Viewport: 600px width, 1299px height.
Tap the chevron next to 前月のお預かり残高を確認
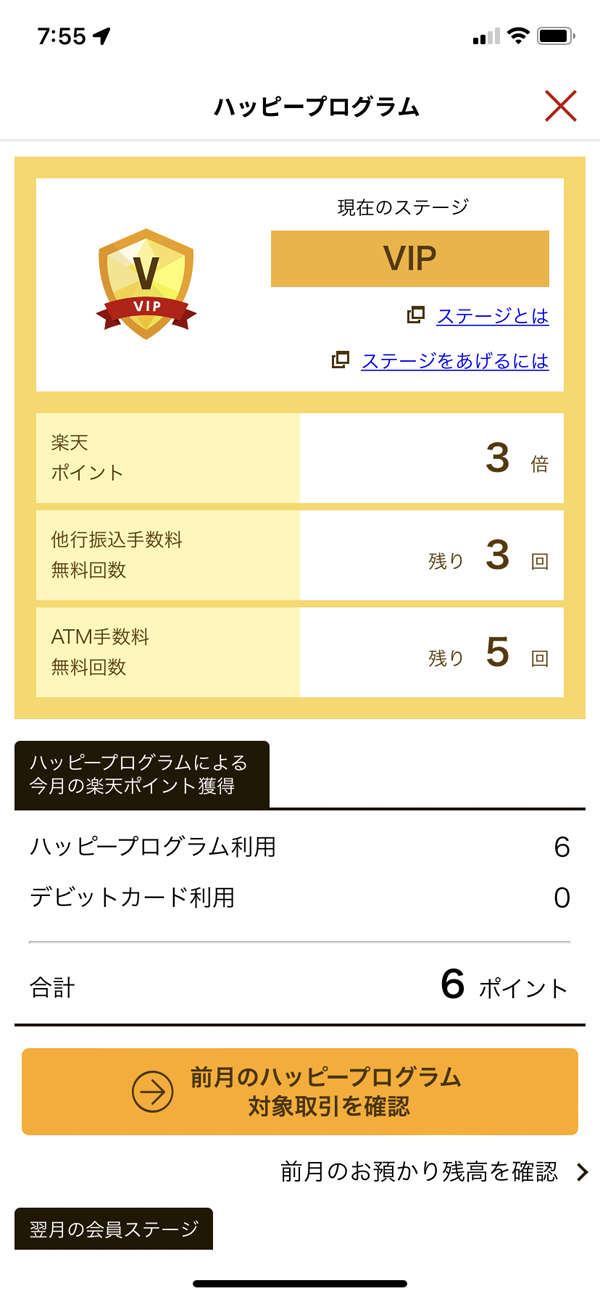tap(583, 1173)
